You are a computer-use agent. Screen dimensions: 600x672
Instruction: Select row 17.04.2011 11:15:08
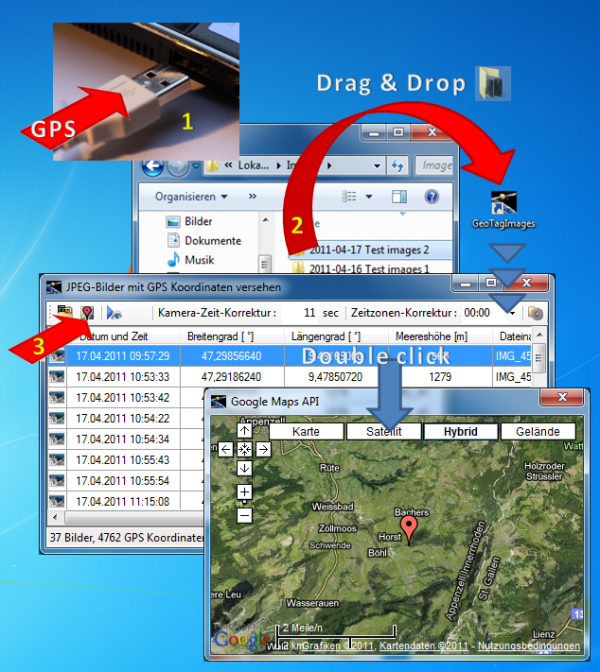pos(126,501)
